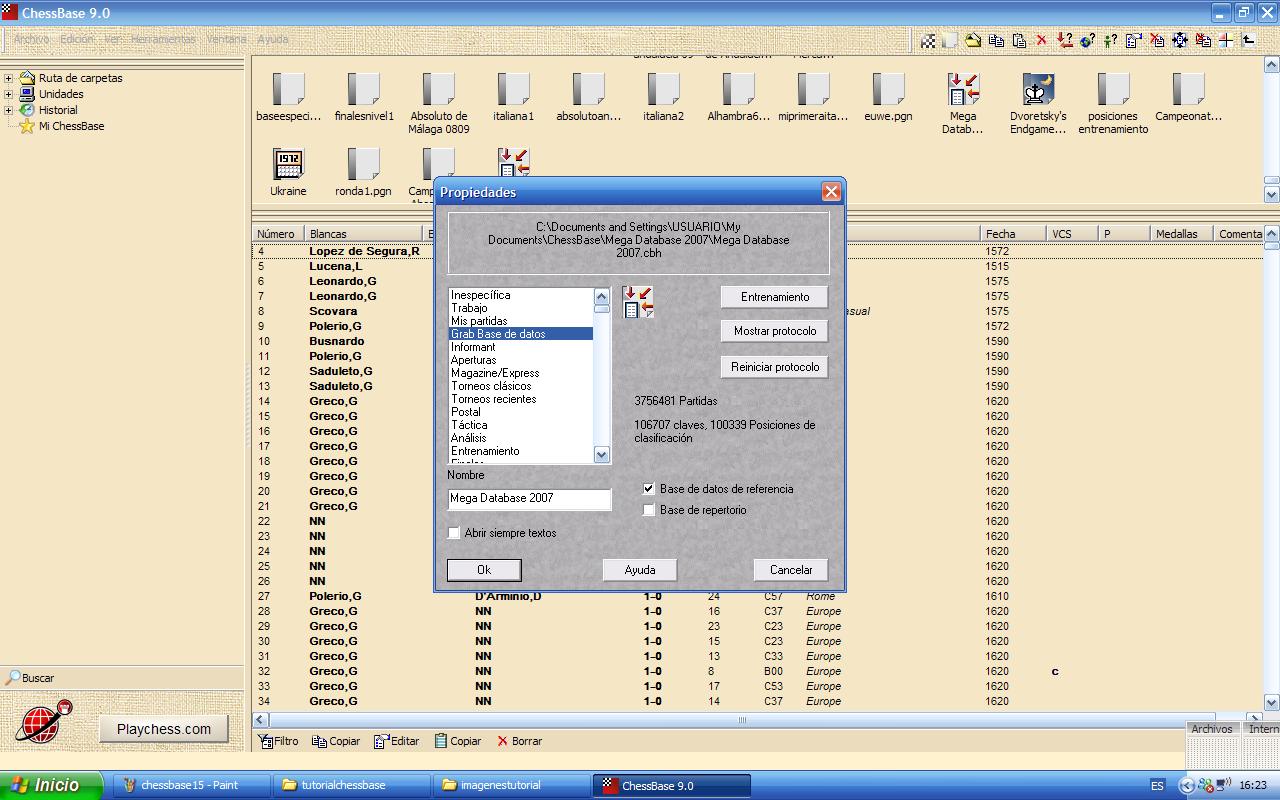Select game row 4, Lopez de Segura,R

[x=757, y=251]
